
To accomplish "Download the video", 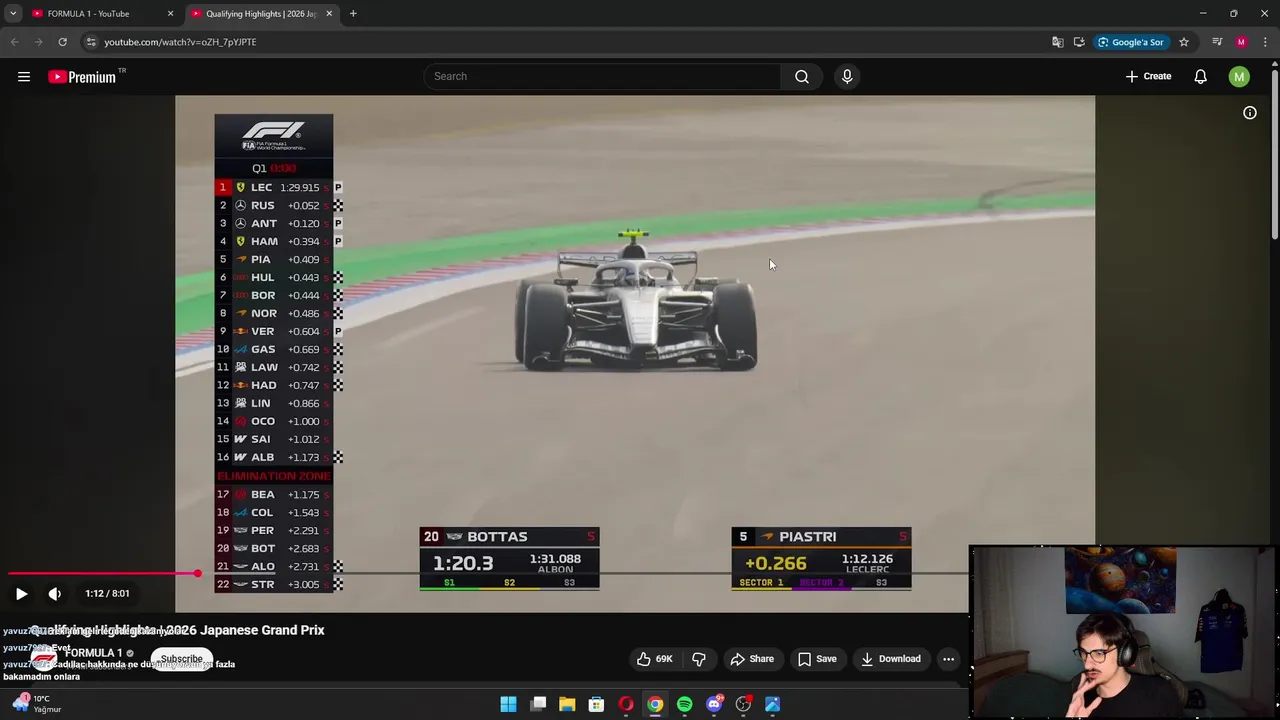I will point(891,659).
